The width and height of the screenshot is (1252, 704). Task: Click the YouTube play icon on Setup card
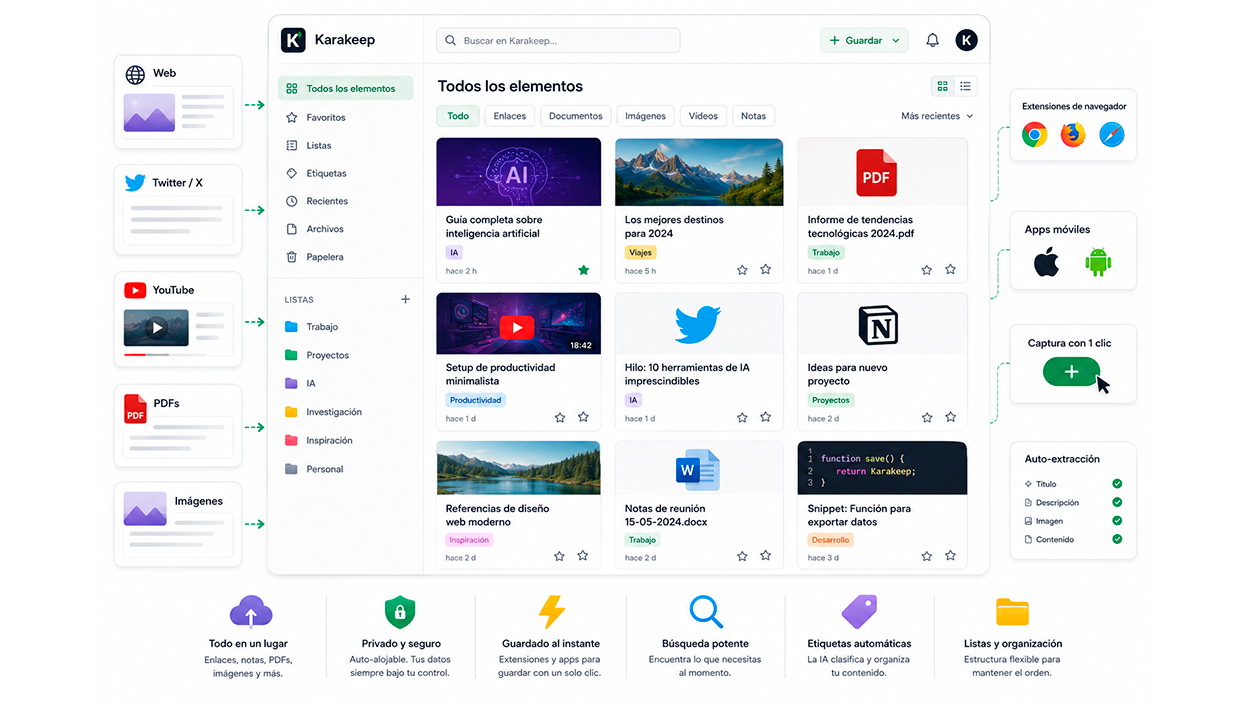pyautogui.click(x=517, y=327)
